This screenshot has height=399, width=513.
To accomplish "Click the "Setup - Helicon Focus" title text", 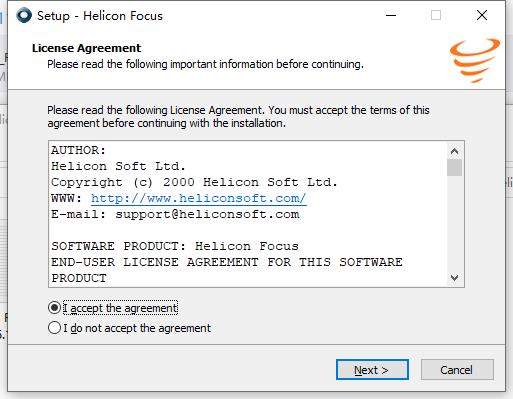I will click(100, 16).
